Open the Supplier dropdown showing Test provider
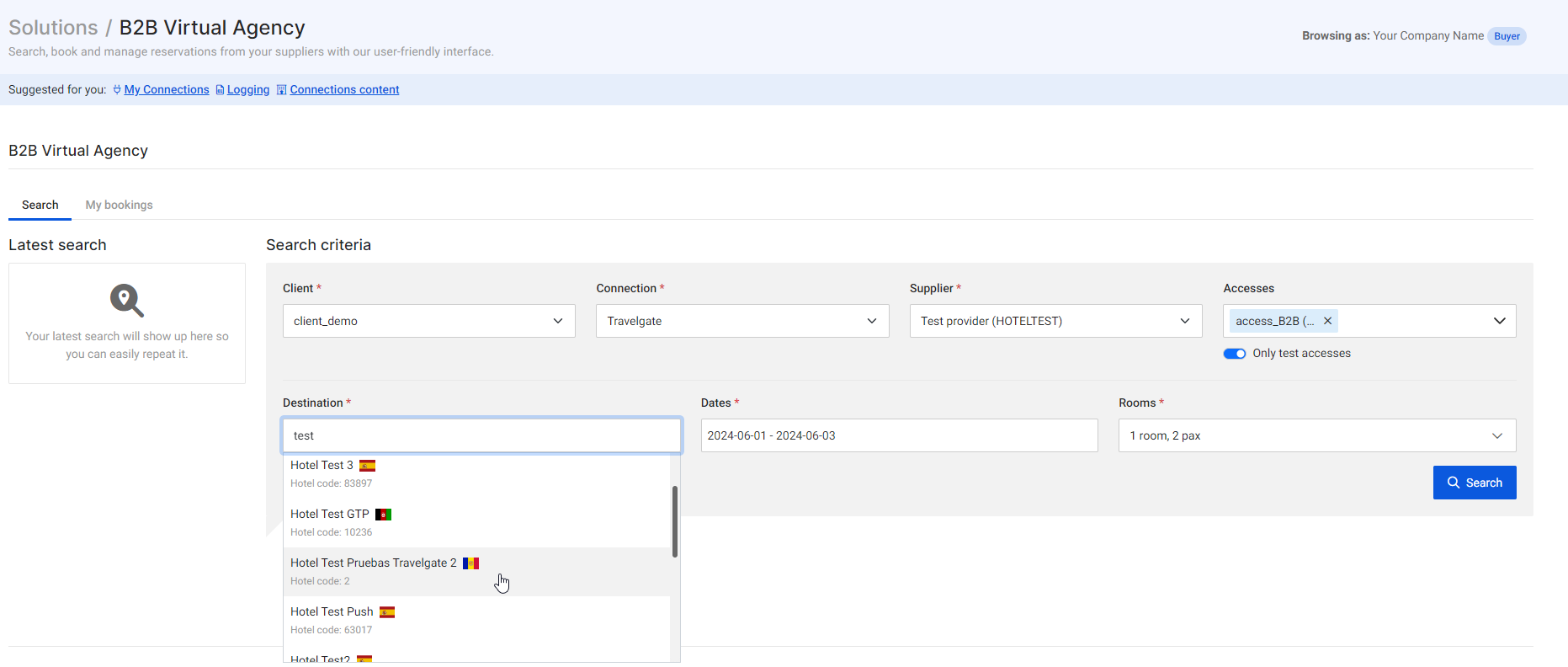The width and height of the screenshot is (1568, 667). click(1056, 321)
